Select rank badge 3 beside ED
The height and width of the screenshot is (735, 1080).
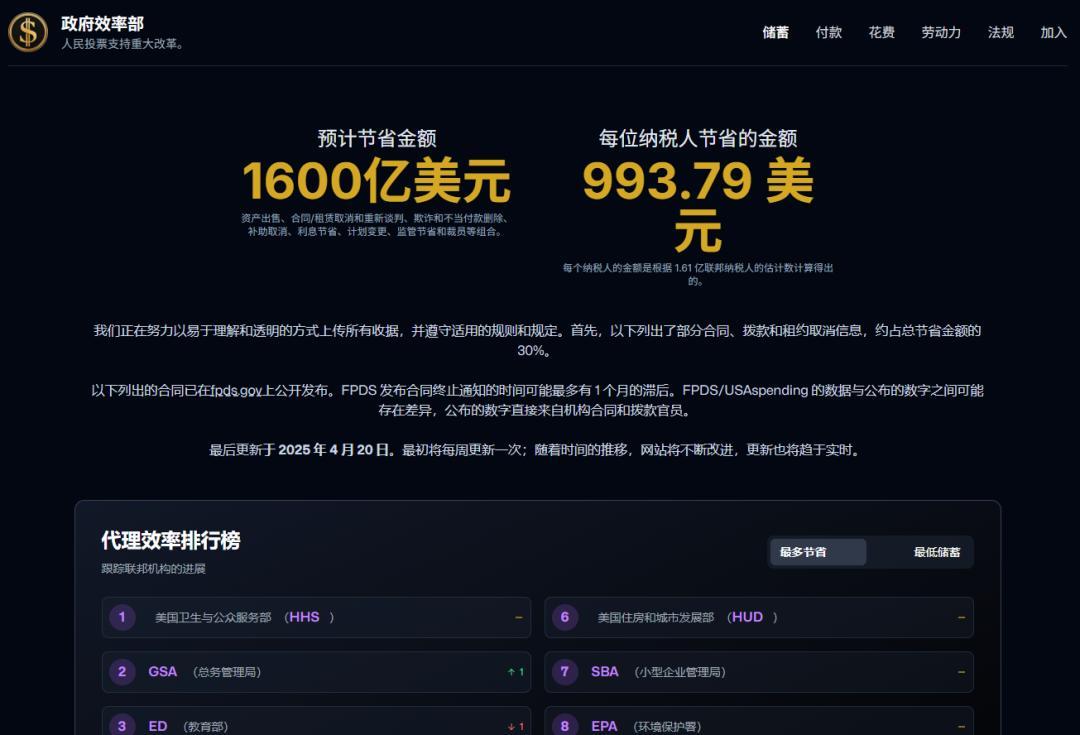122,726
